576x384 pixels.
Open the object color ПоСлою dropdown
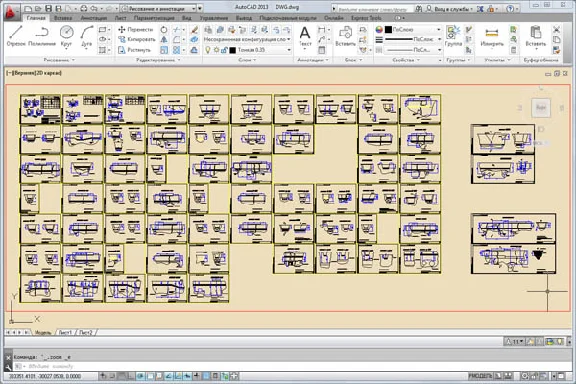pos(413,29)
